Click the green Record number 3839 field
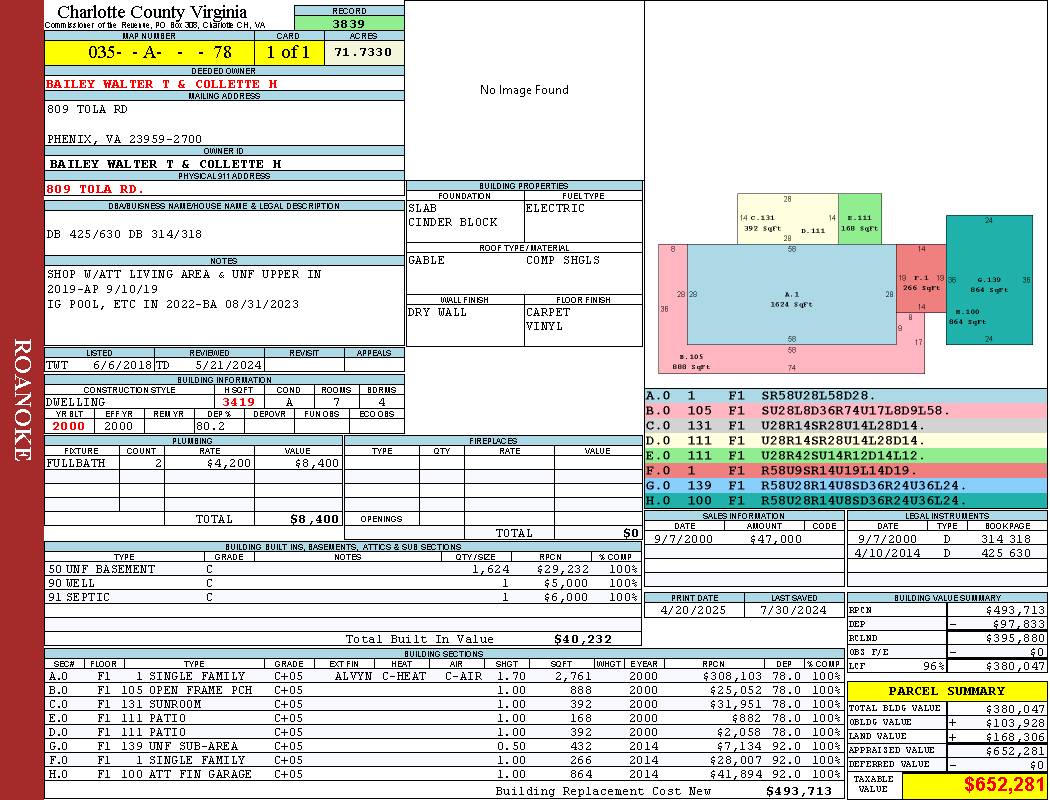 tap(349, 23)
